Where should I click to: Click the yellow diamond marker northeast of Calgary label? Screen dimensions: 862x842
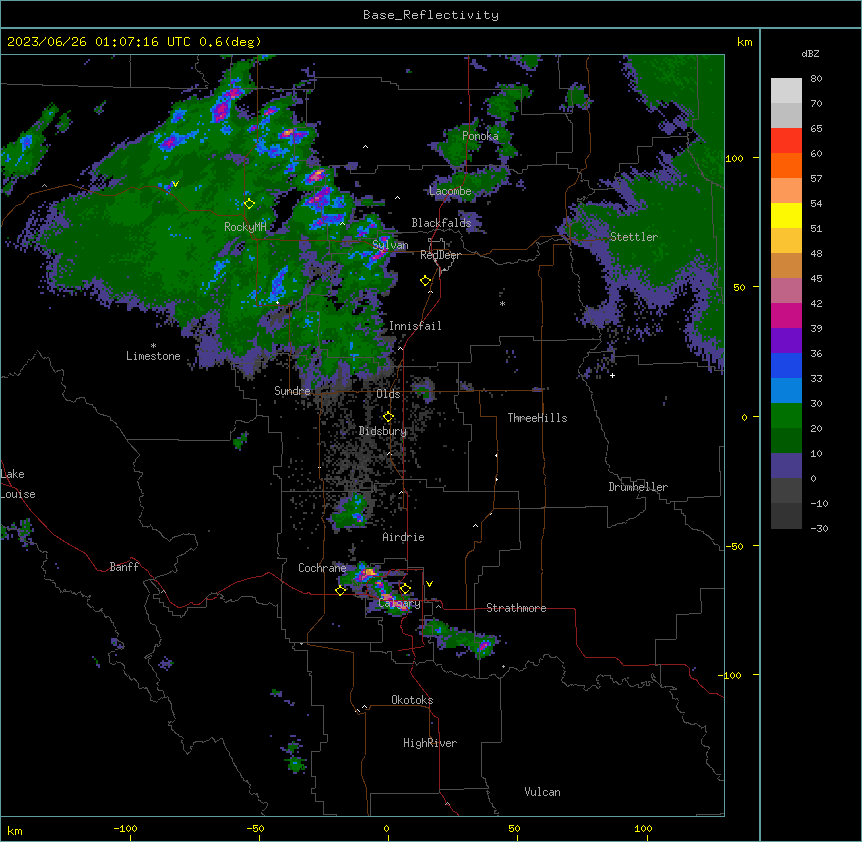tap(405, 589)
